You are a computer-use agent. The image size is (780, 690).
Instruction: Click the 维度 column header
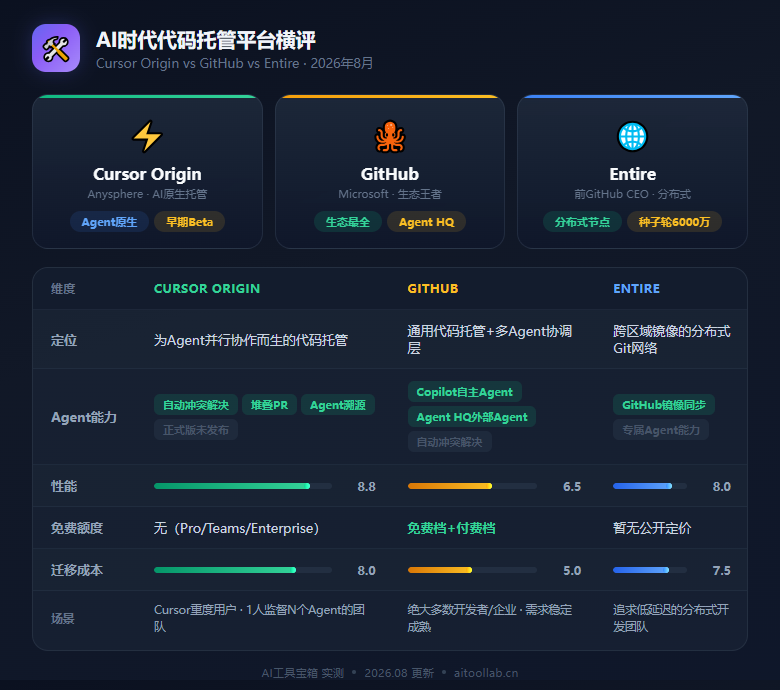point(63,289)
